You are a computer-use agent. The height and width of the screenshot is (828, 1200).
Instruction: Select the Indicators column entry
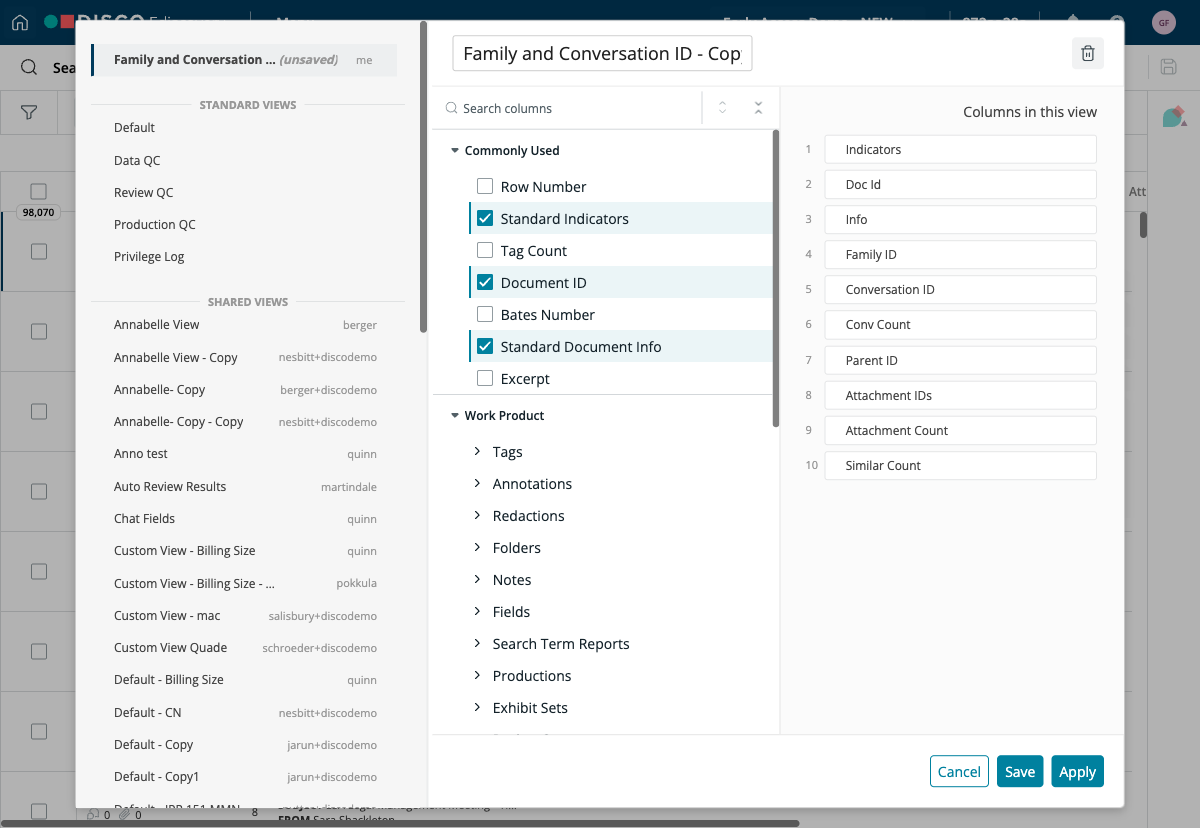[960, 149]
